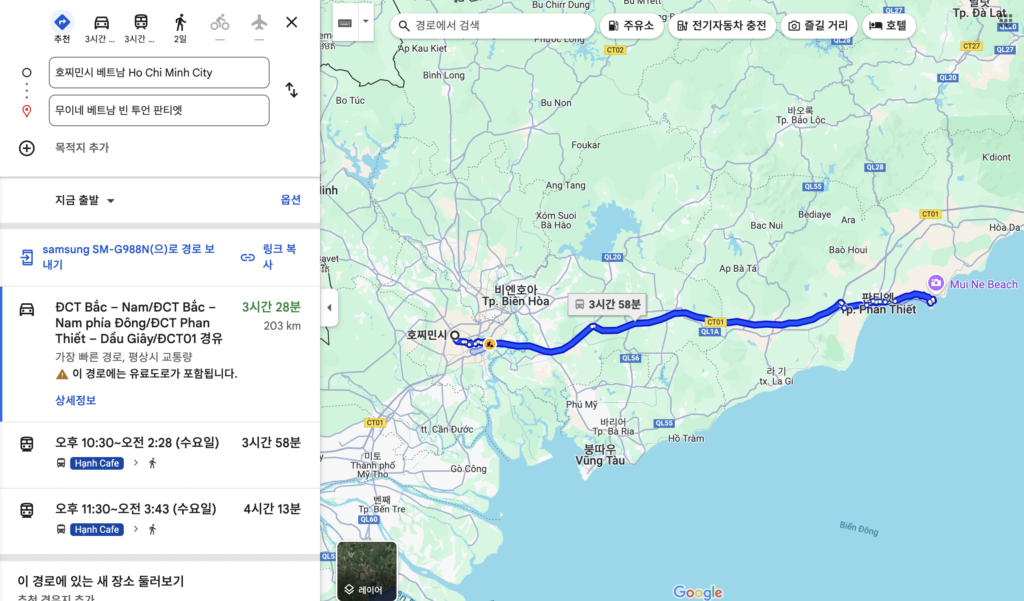Image resolution: width=1024 pixels, height=601 pixels.
Task: Click the 3시간 28분 driving duration
Action: [x=271, y=307]
